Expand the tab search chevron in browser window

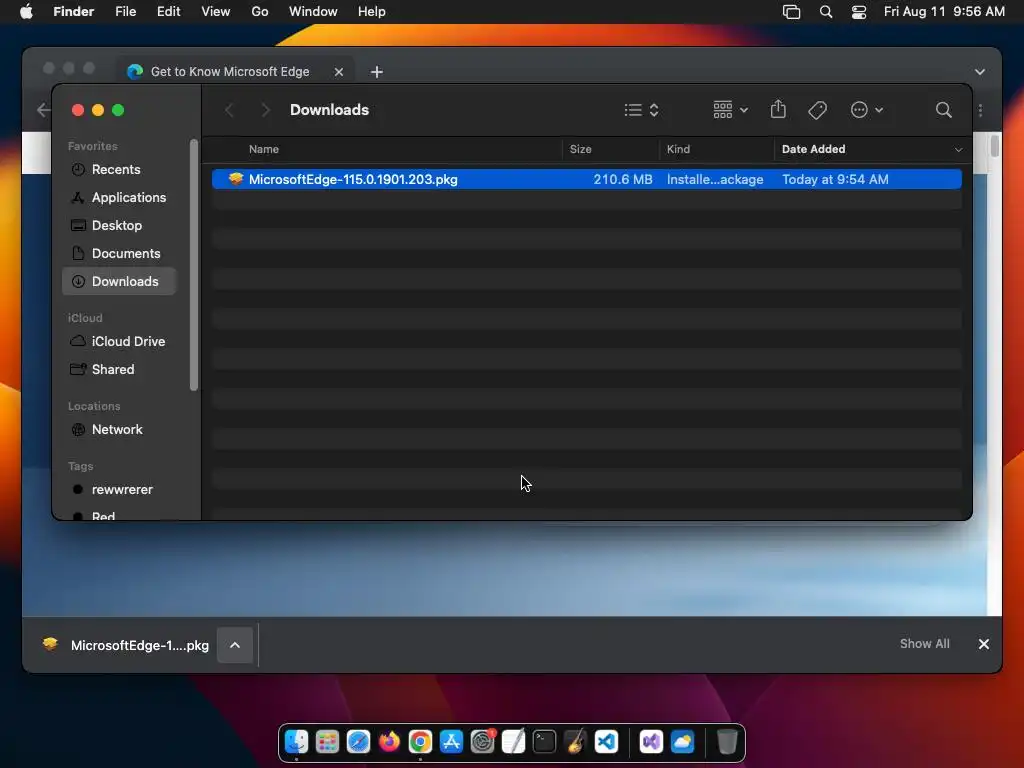[x=980, y=72]
